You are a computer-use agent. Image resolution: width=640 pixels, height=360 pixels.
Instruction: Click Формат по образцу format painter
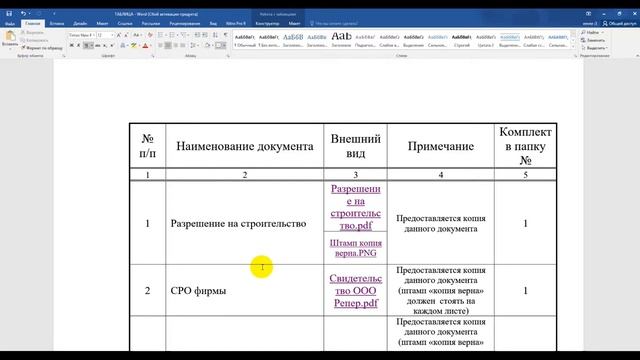[x=42, y=48]
